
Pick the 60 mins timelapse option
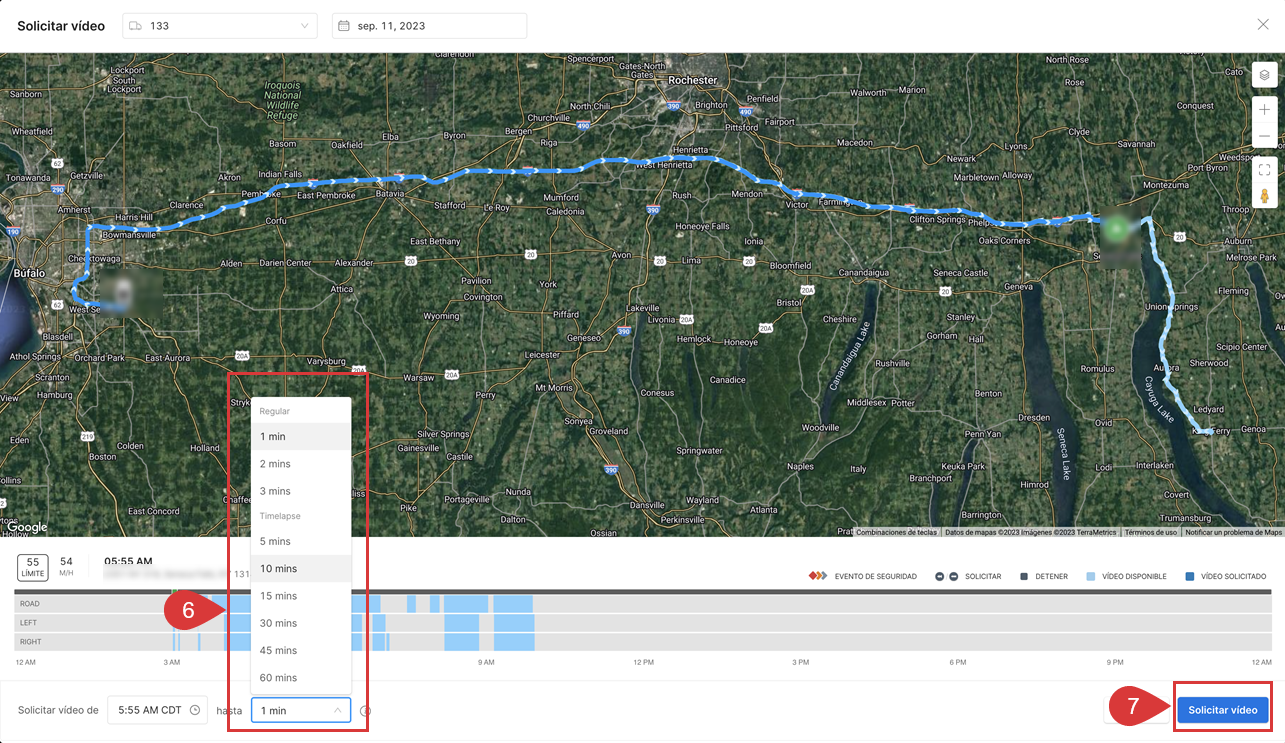coord(278,678)
